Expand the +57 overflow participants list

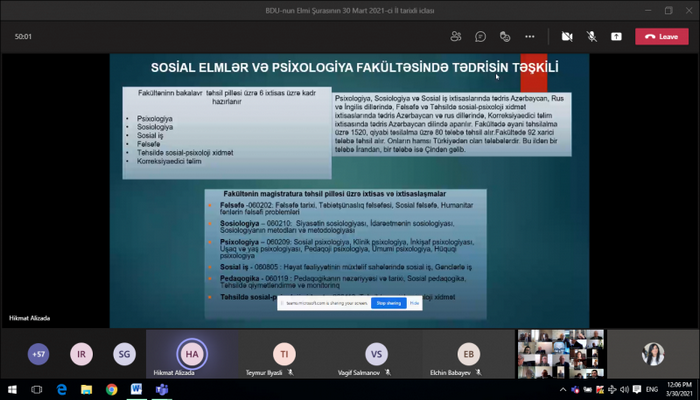(39, 353)
